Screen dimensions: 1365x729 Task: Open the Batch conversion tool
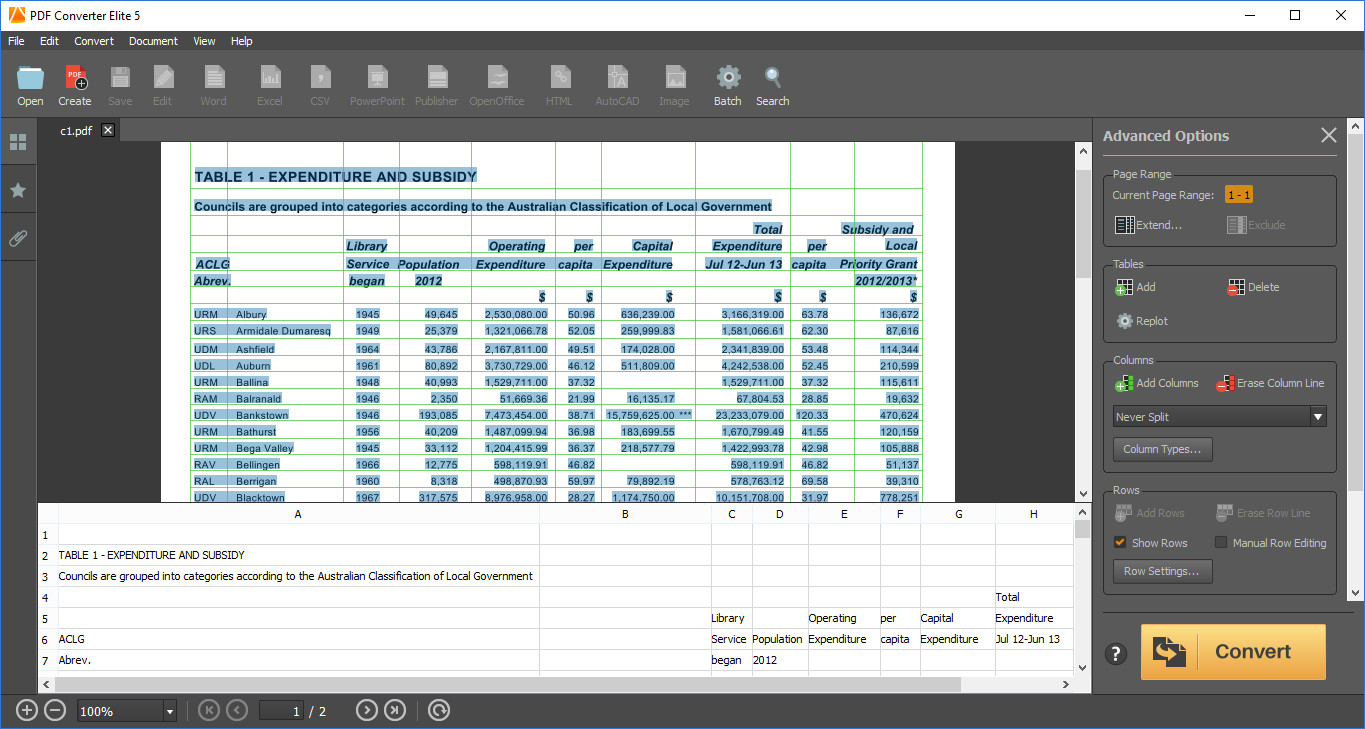[x=728, y=79]
